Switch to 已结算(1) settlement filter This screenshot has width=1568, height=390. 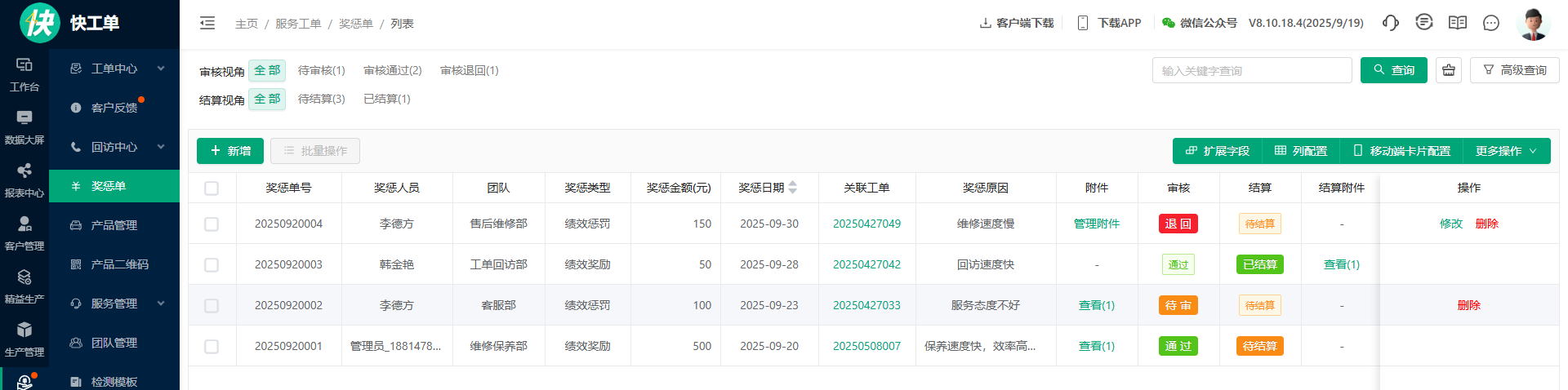click(386, 99)
